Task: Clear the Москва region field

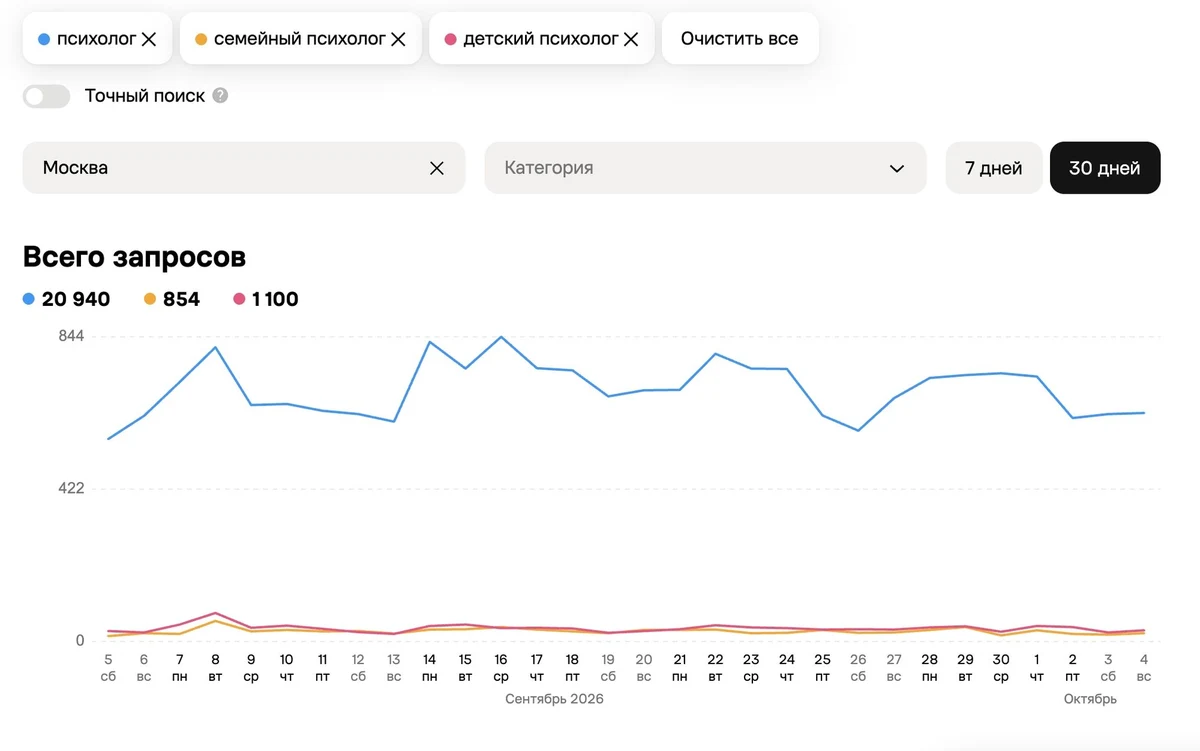Action: (x=437, y=168)
